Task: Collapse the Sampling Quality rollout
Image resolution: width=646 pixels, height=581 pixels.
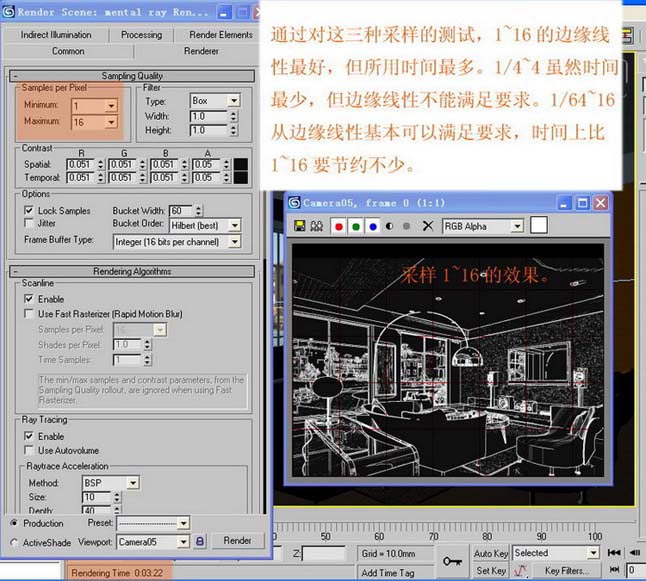Action: [132, 76]
